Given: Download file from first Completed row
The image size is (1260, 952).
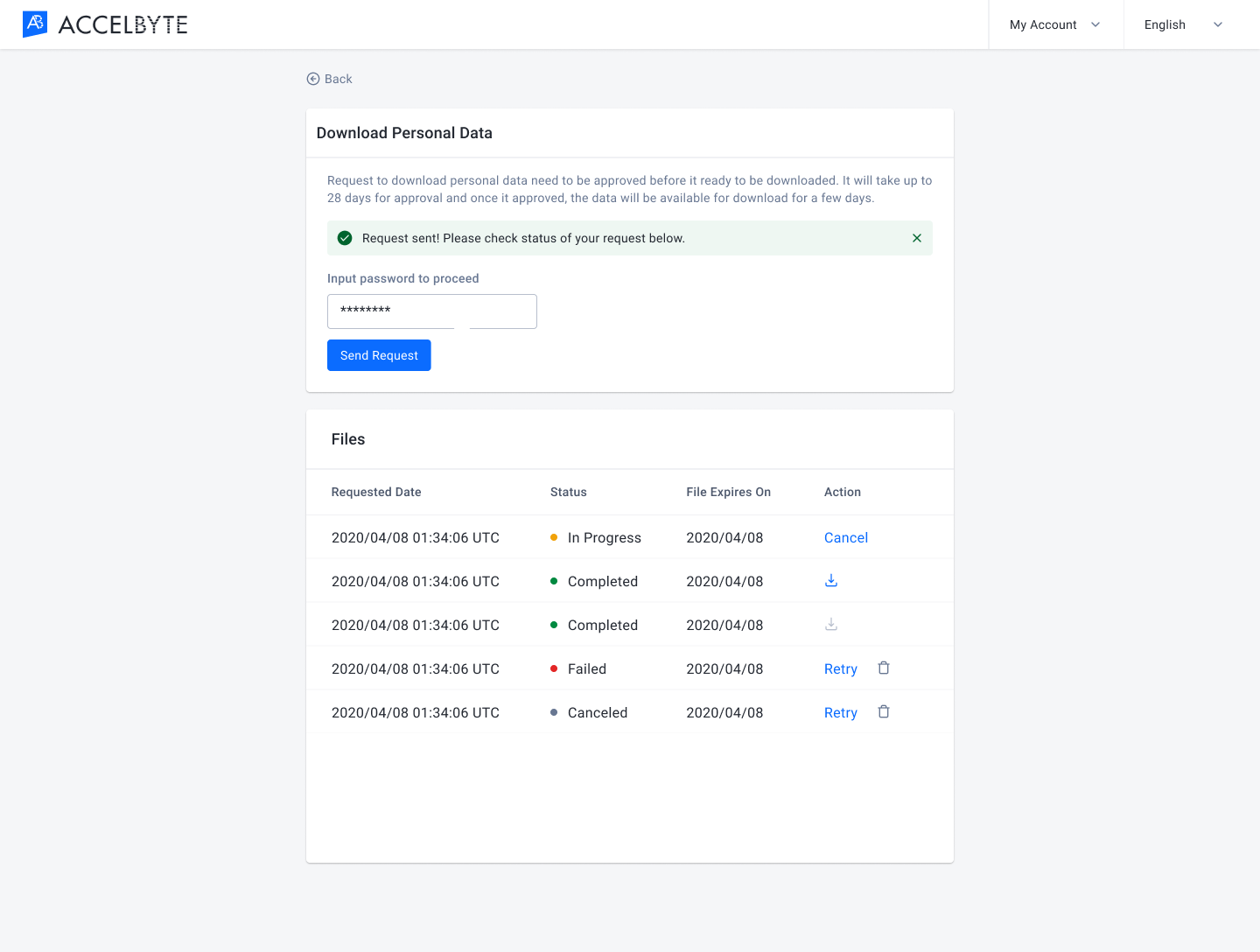Looking at the screenshot, I should click(x=831, y=581).
